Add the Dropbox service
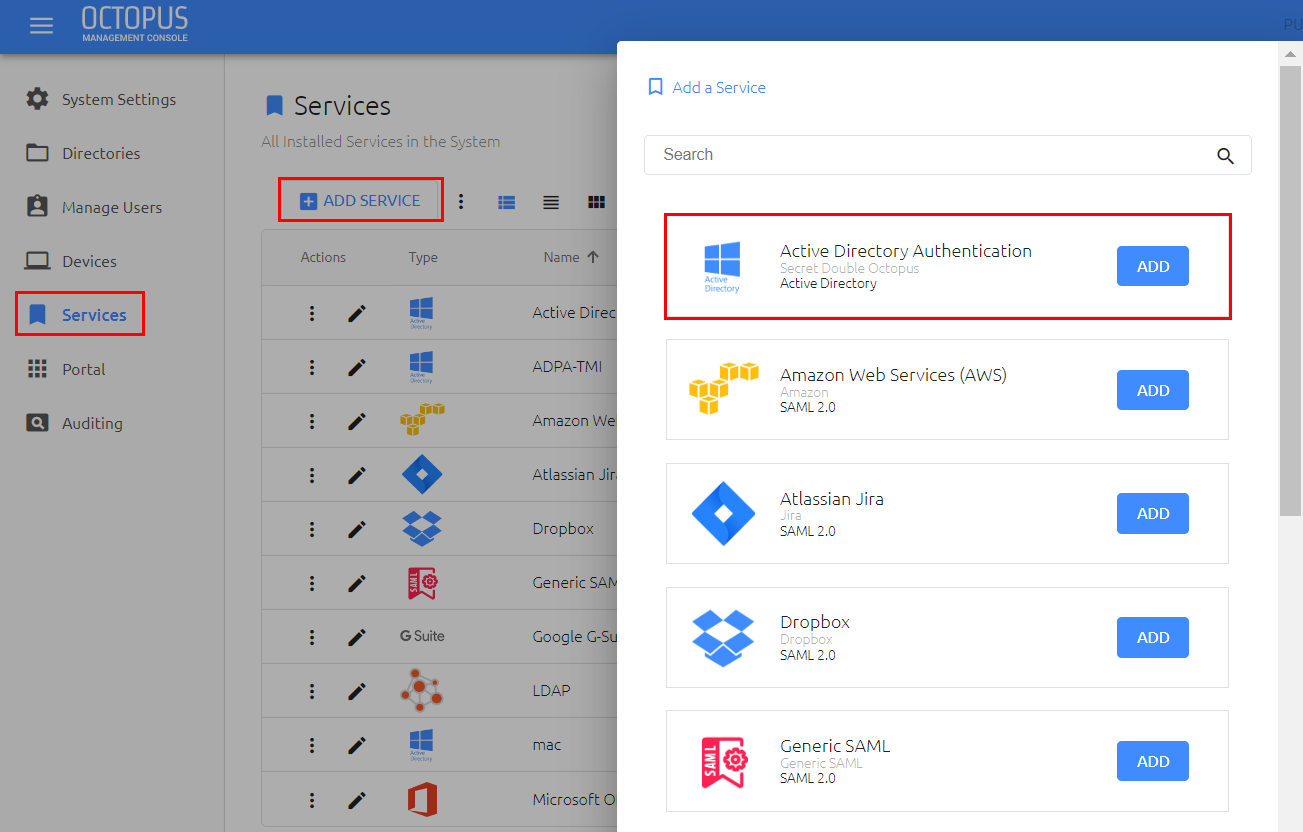 1153,637
